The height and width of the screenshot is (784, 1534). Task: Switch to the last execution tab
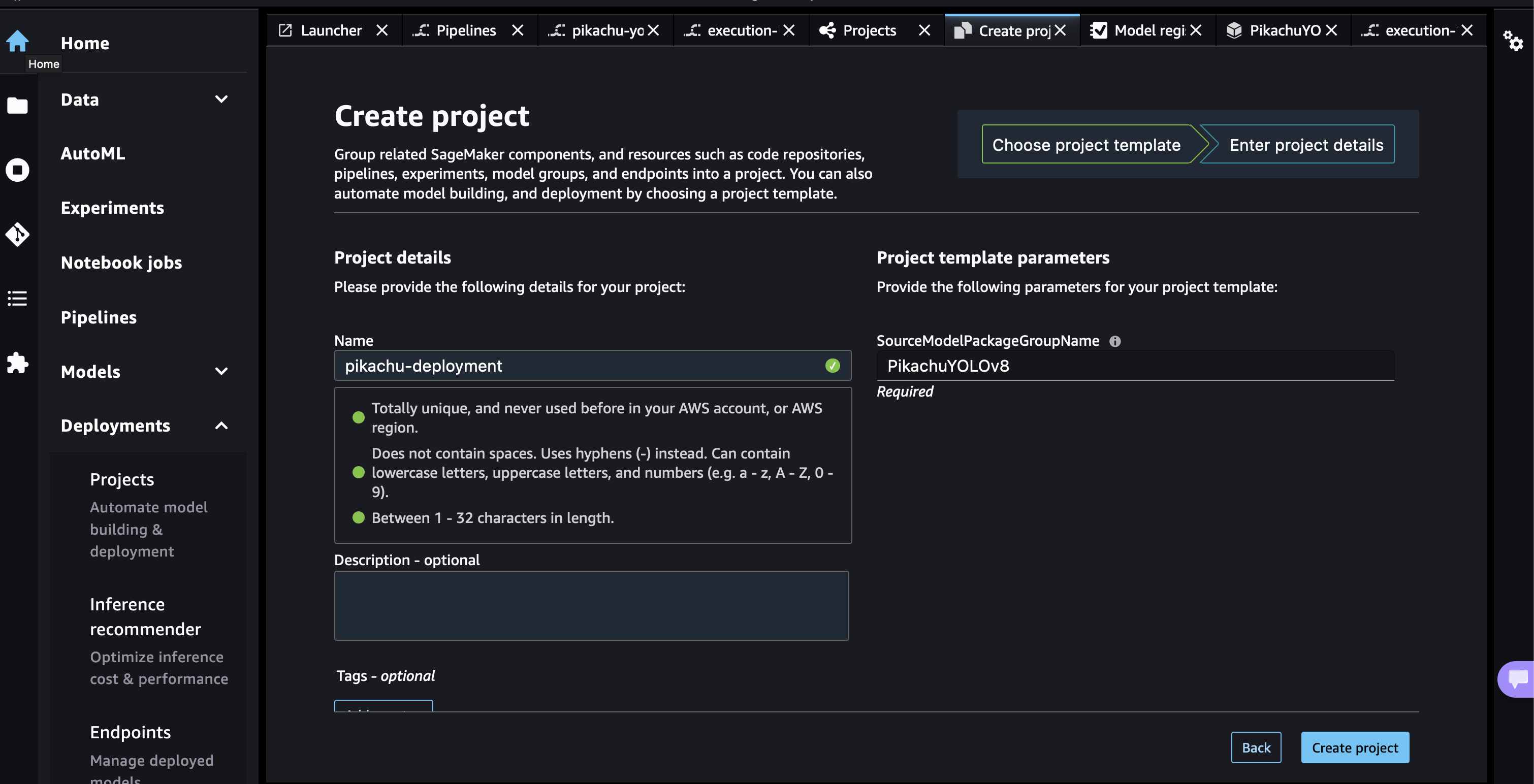[x=1420, y=30]
